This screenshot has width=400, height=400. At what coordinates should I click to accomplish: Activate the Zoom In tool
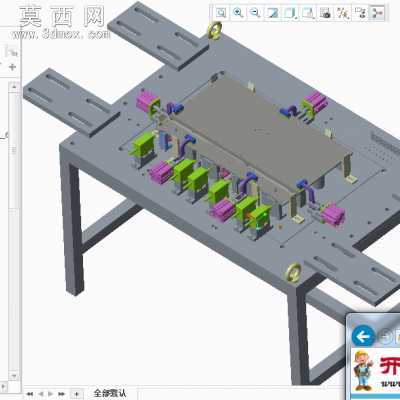click(x=238, y=13)
